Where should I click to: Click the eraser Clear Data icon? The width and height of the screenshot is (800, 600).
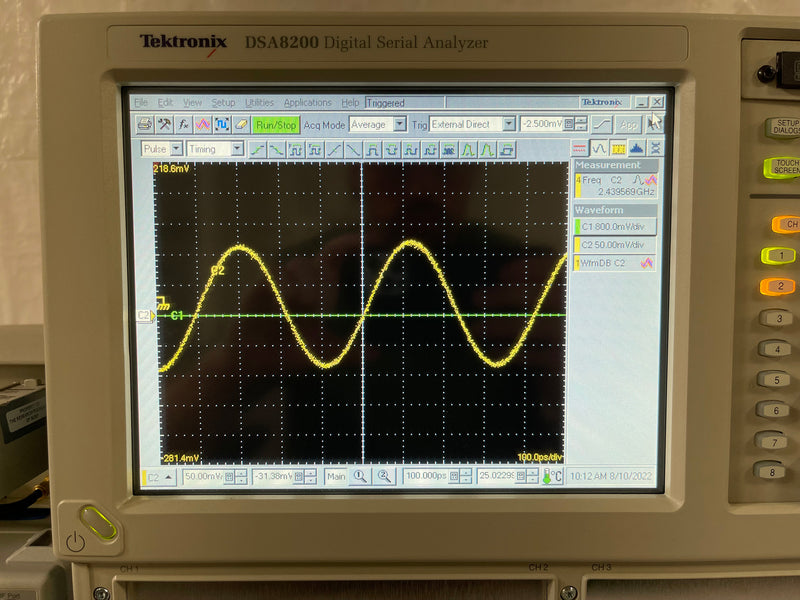[x=241, y=124]
